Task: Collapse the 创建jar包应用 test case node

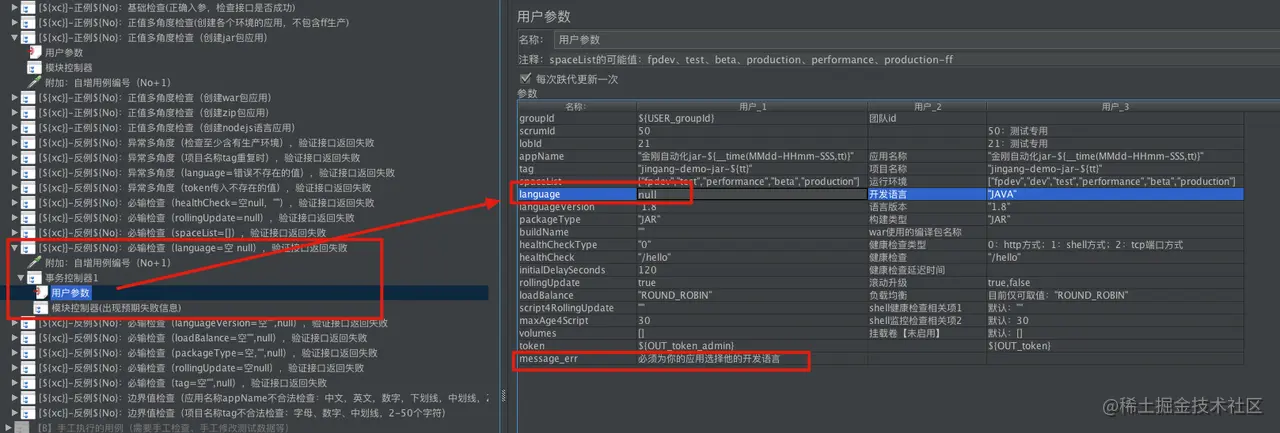Action: (14, 37)
